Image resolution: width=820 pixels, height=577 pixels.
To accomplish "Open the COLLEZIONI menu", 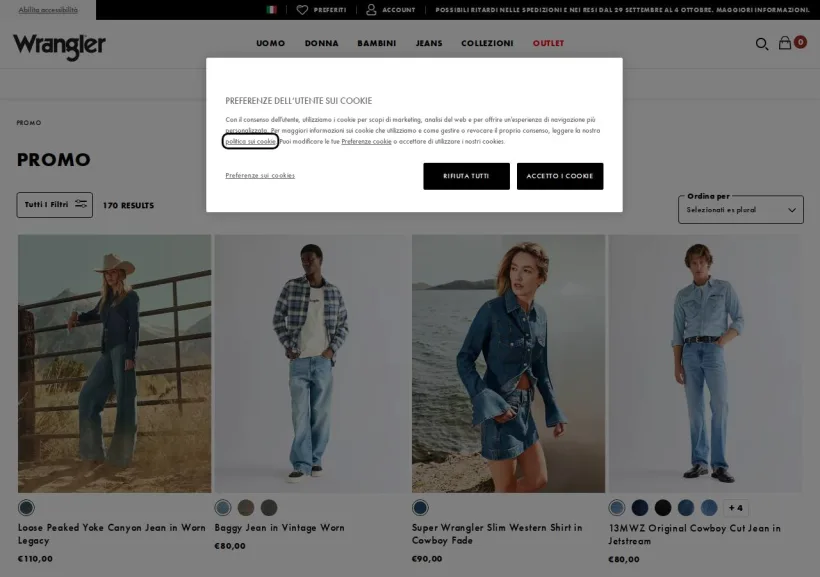I will (487, 43).
